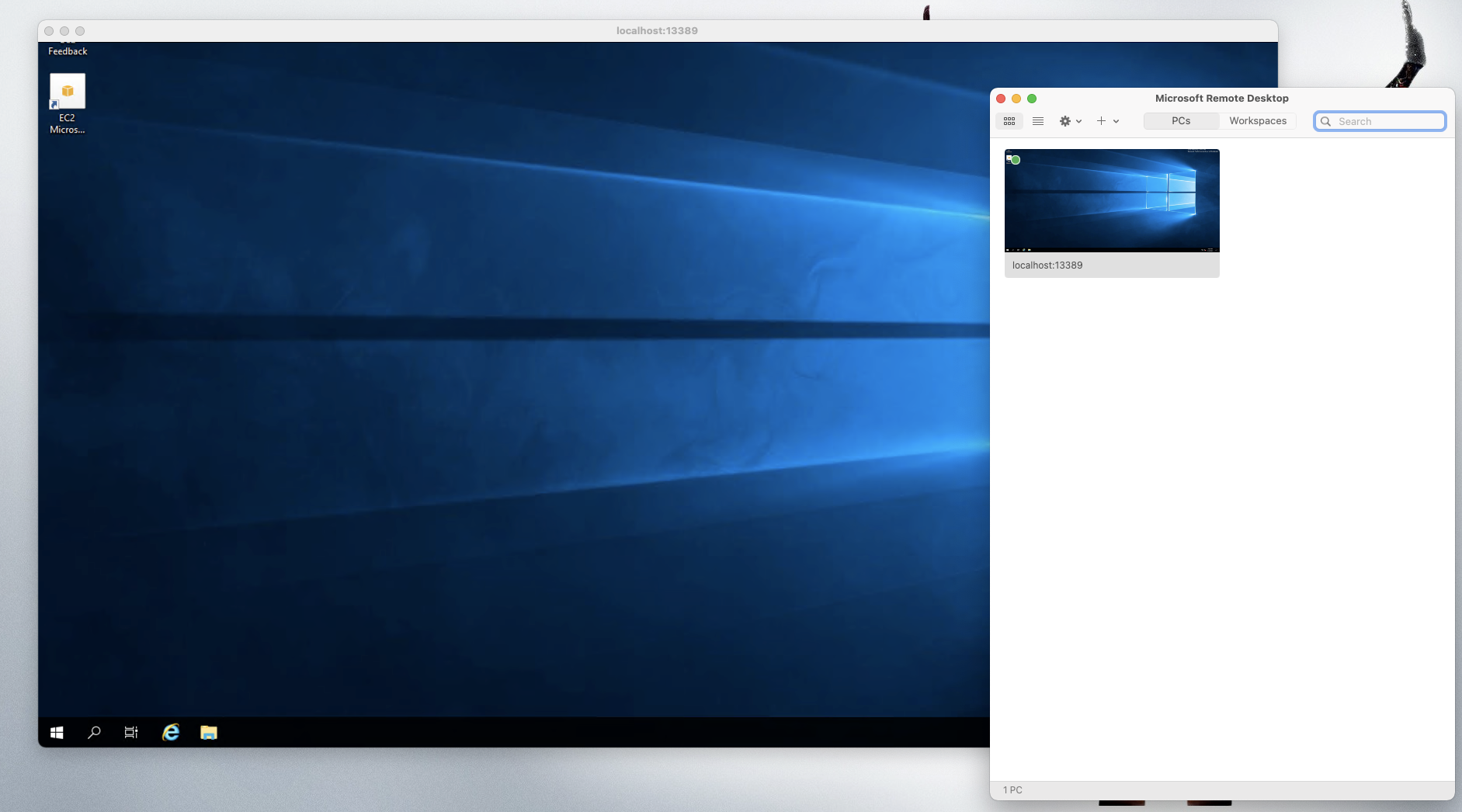Select the Feedback desktop shortcut label
This screenshot has width=1462, height=812.
(68, 51)
